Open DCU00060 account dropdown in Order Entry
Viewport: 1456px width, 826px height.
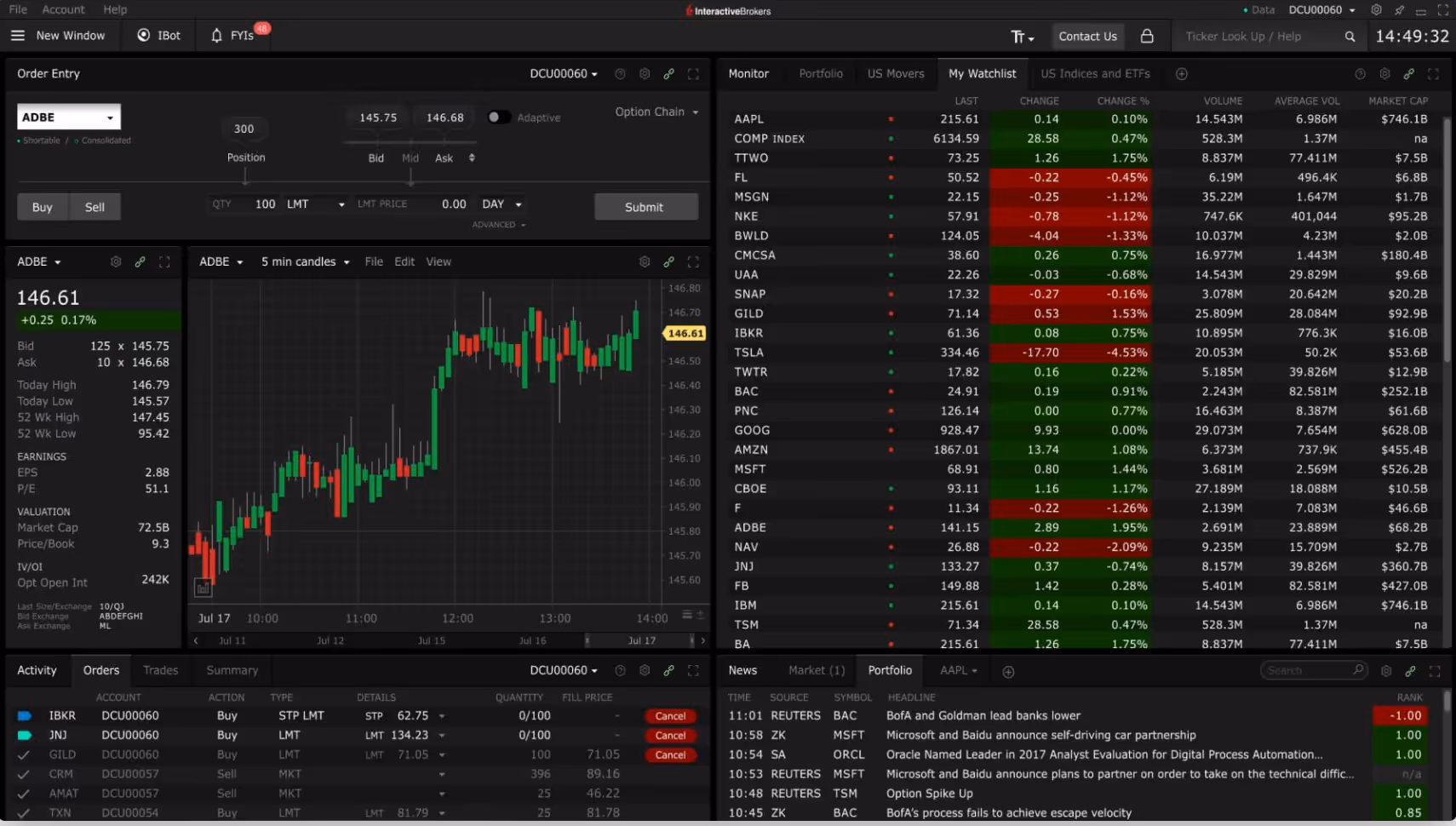[564, 74]
